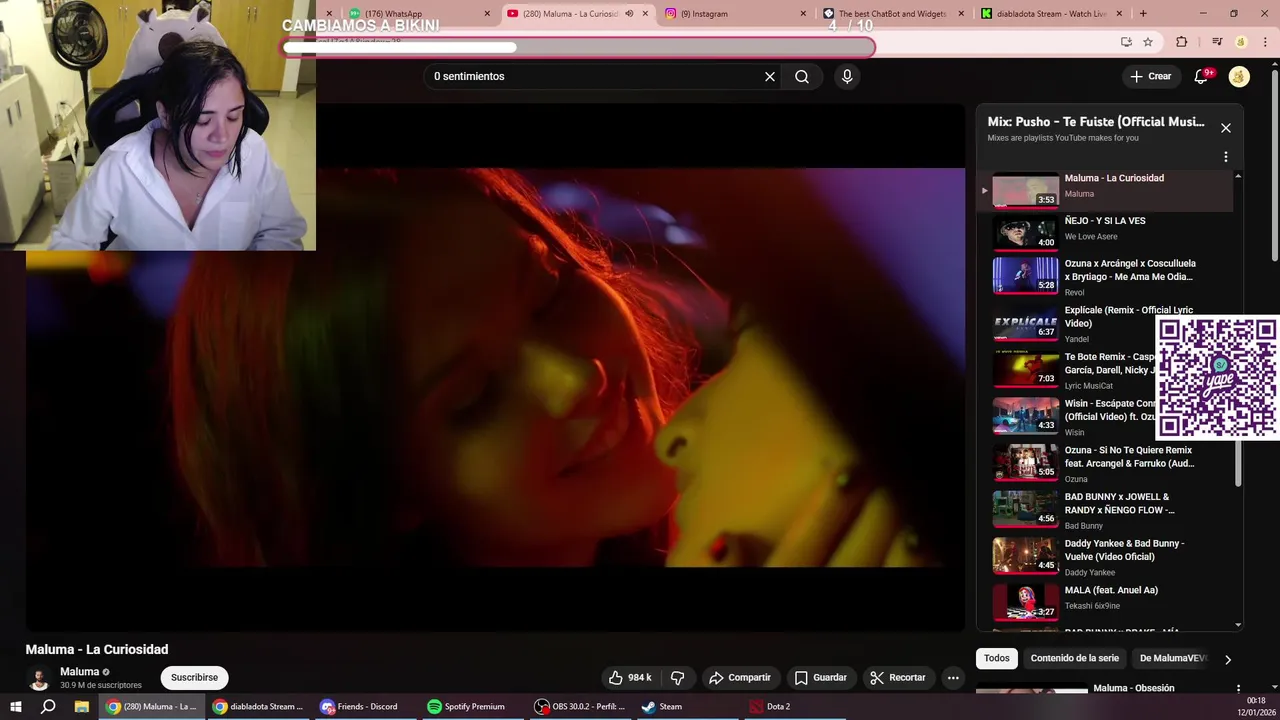
Task: Click the Guardar save button
Action: point(820,677)
